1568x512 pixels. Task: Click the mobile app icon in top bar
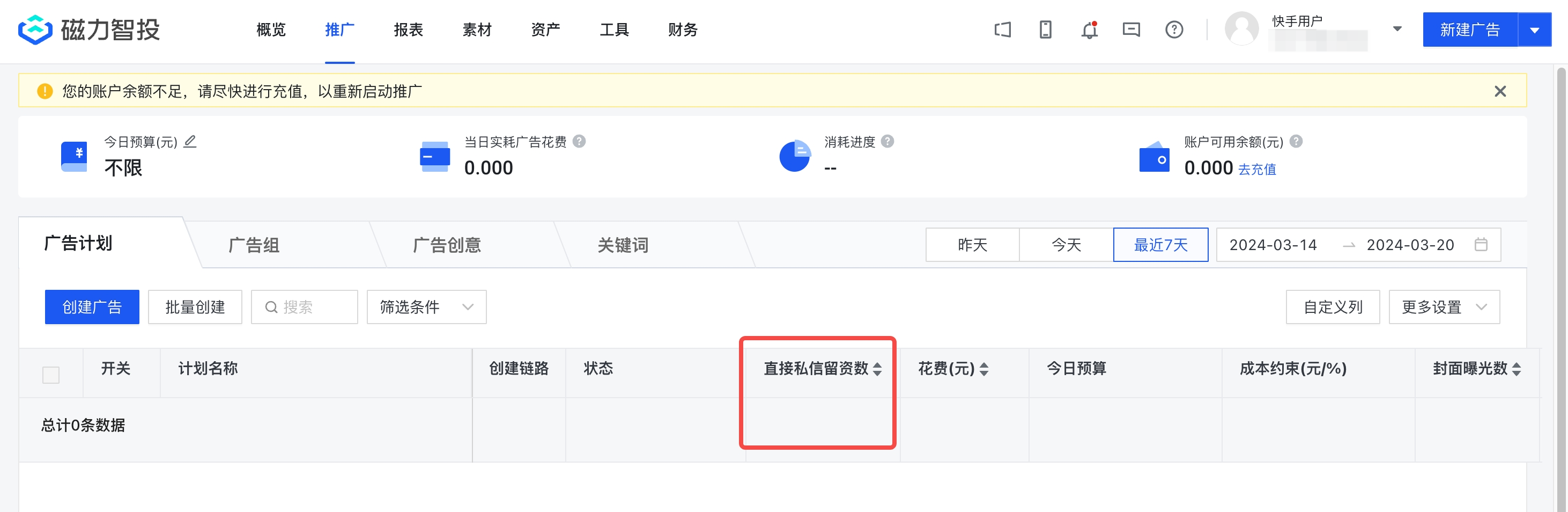1045,30
